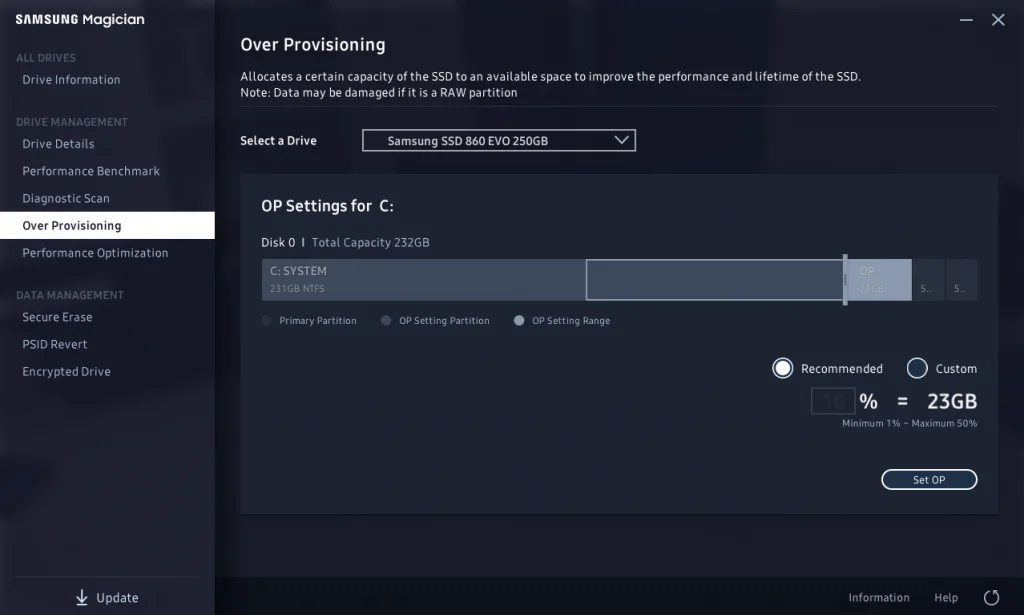Select the Recommended radio button

tap(782, 368)
